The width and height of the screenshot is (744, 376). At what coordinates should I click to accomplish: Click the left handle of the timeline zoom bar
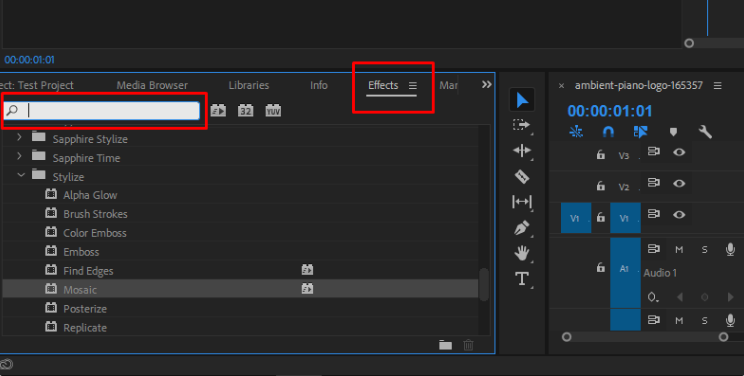pyautogui.click(x=566, y=337)
